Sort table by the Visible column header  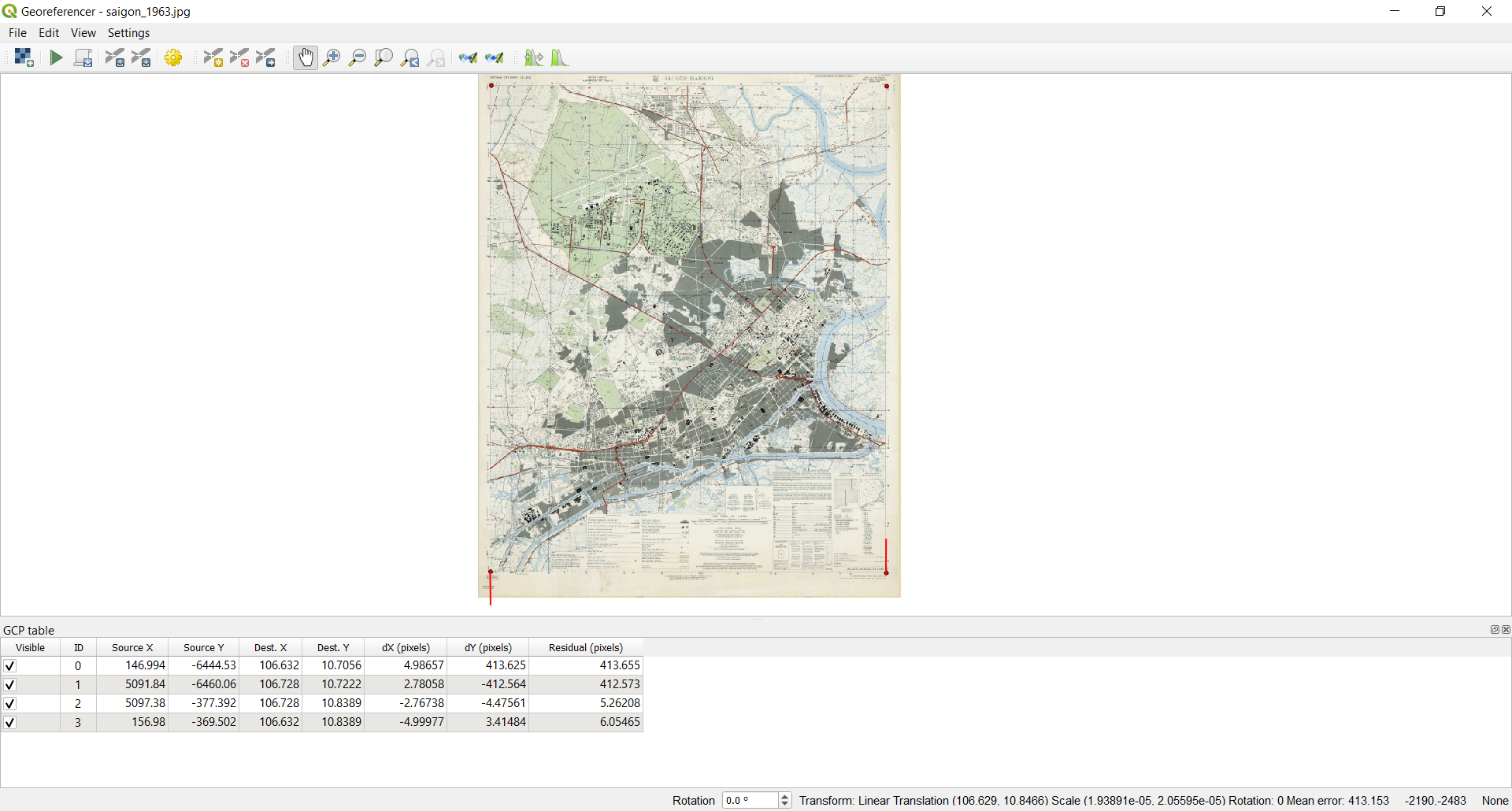30,647
